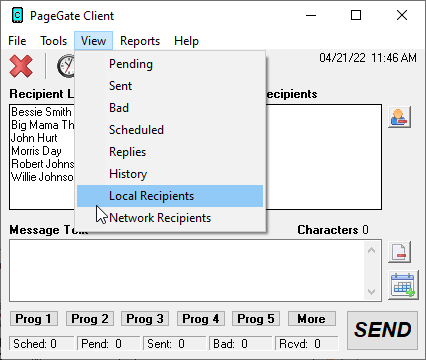Click the date and time display

[x=368, y=58]
